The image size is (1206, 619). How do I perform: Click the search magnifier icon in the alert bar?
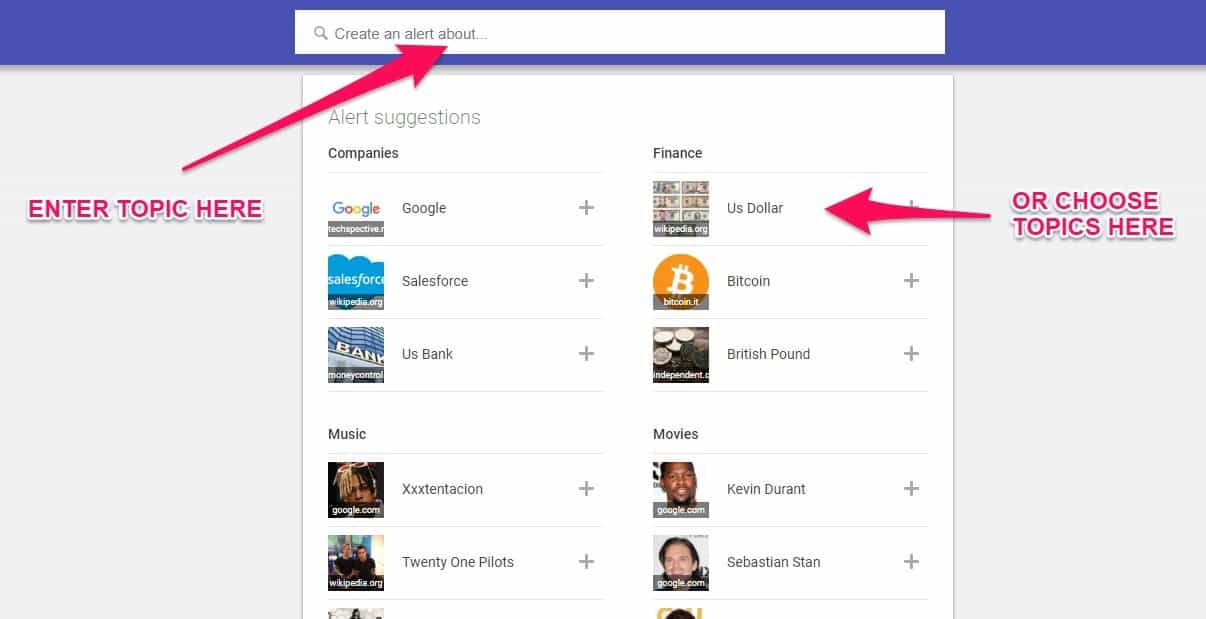(x=320, y=32)
